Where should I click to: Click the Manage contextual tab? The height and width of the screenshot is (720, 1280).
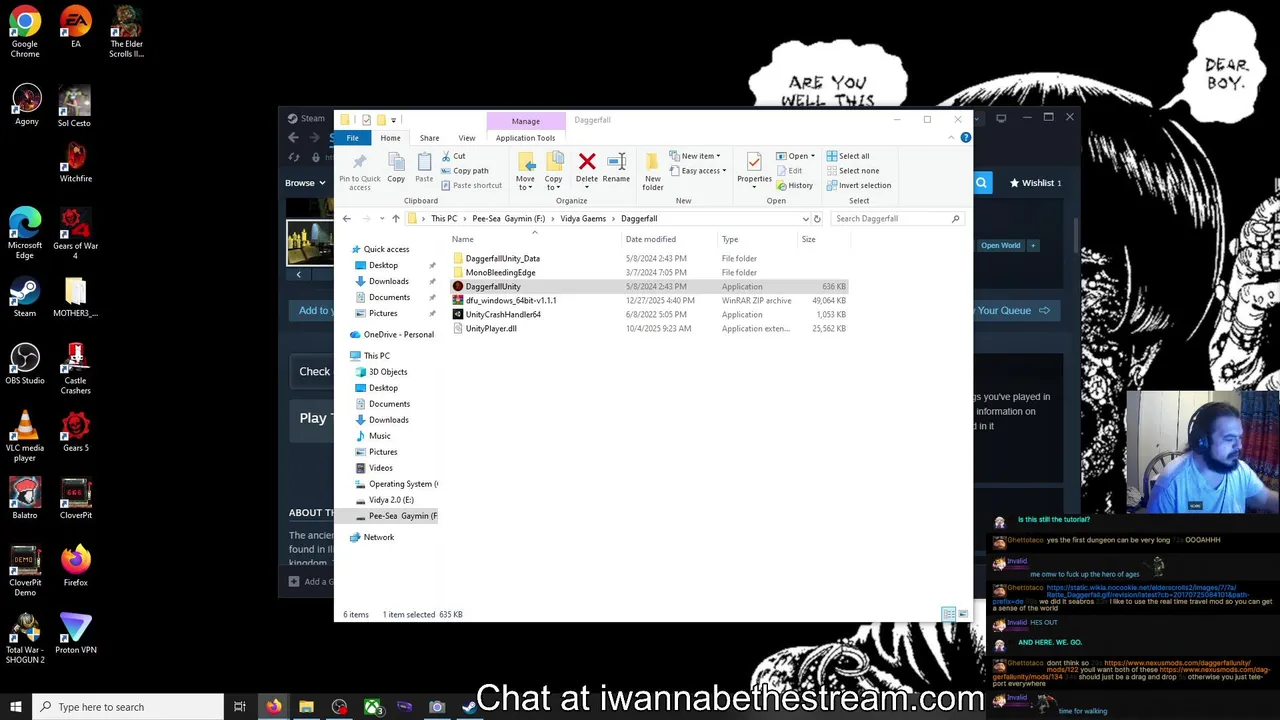[x=526, y=121]
